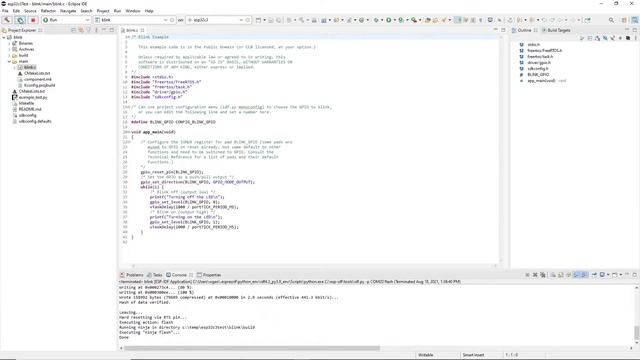
Task: Select component.mk in Project Explorer
Action: pos(38,79)
